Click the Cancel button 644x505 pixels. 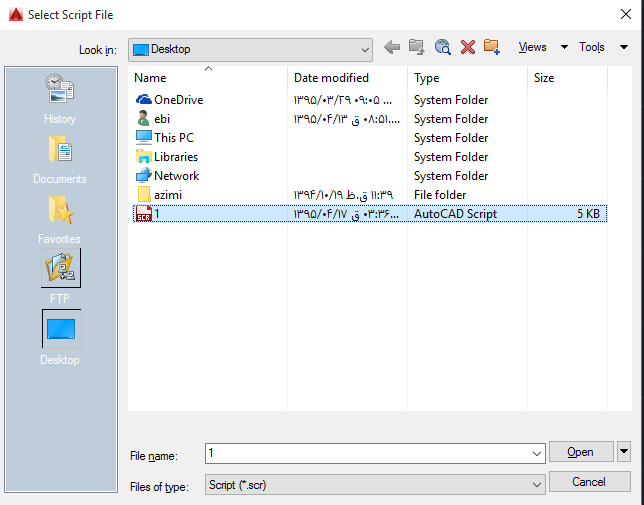pyautogui.click(x=589, y=482)
